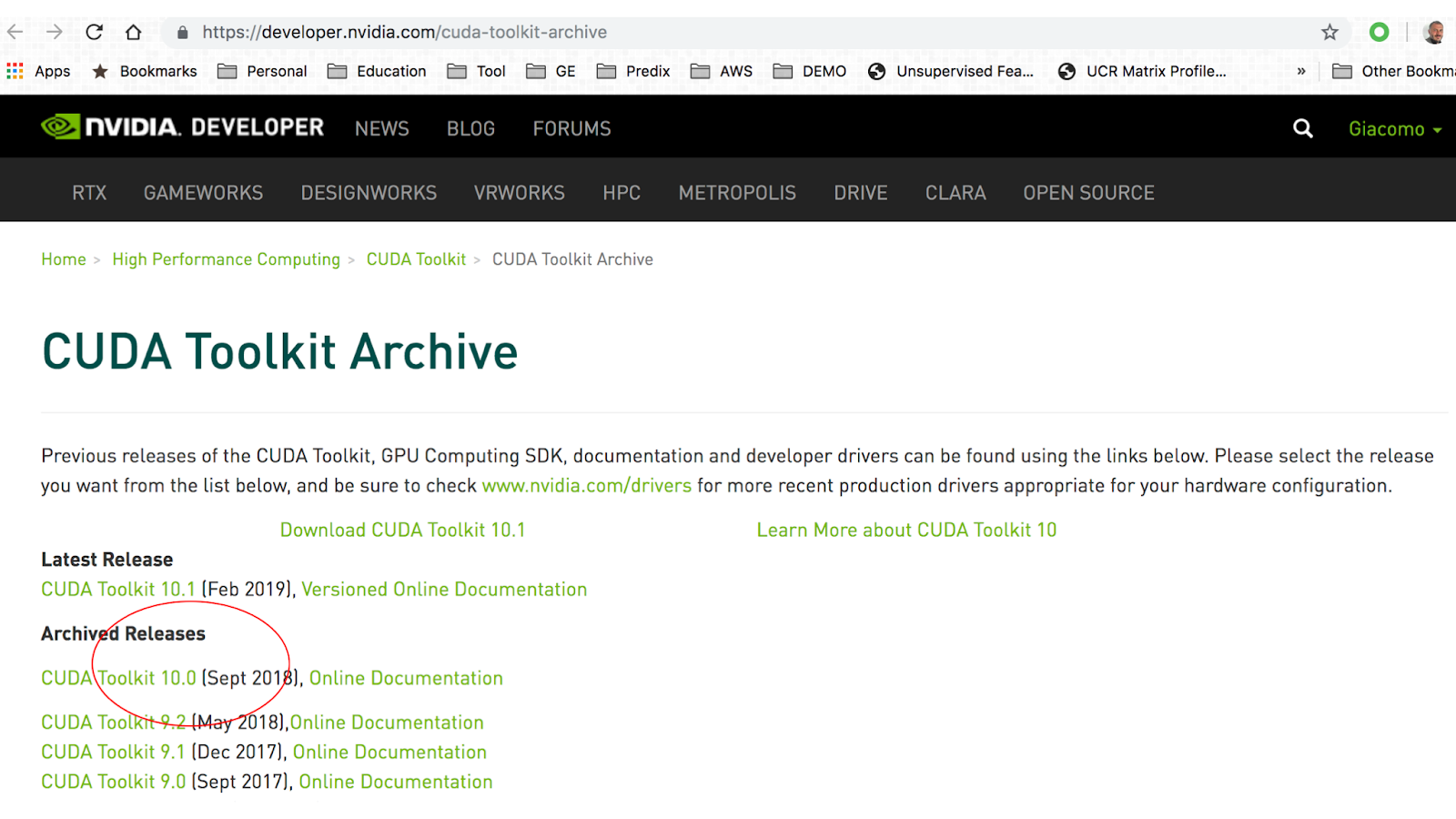Open the Predix bookmarks folder
Image resolution: width=1456 pixels, height=819 pixels.
click(633, 71)
